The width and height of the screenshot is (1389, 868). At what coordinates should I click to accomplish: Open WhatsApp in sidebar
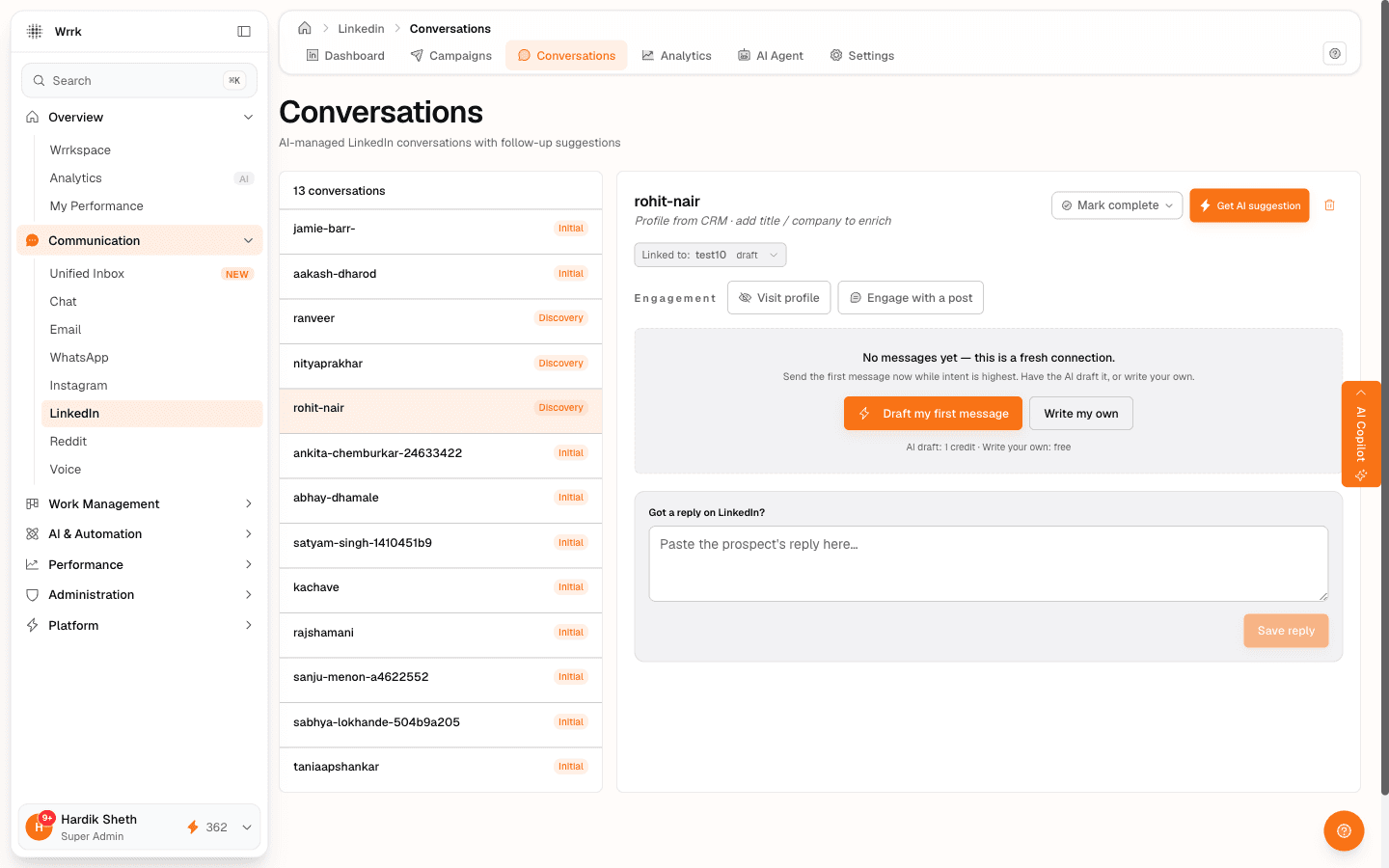(151, 358)
